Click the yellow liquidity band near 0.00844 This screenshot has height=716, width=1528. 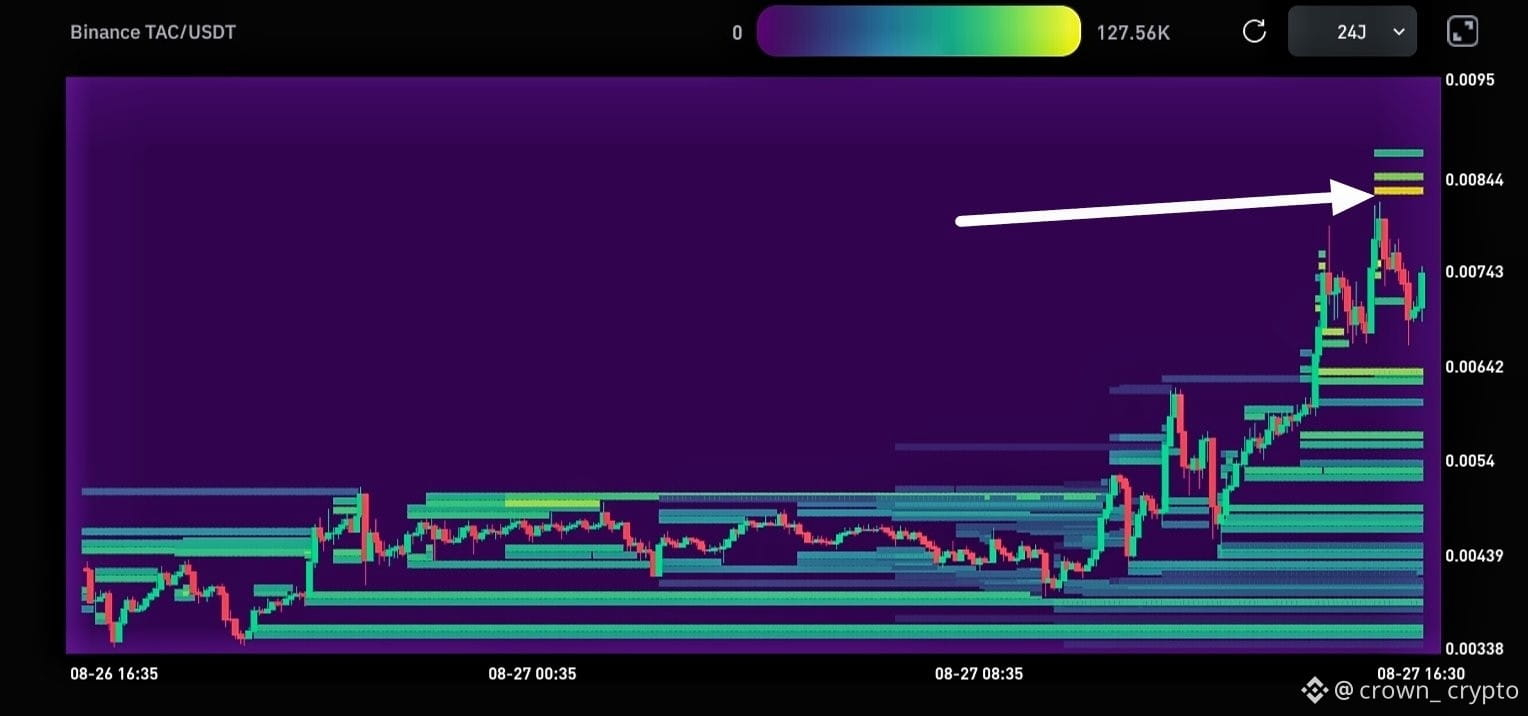click(x=1398, y=190)
